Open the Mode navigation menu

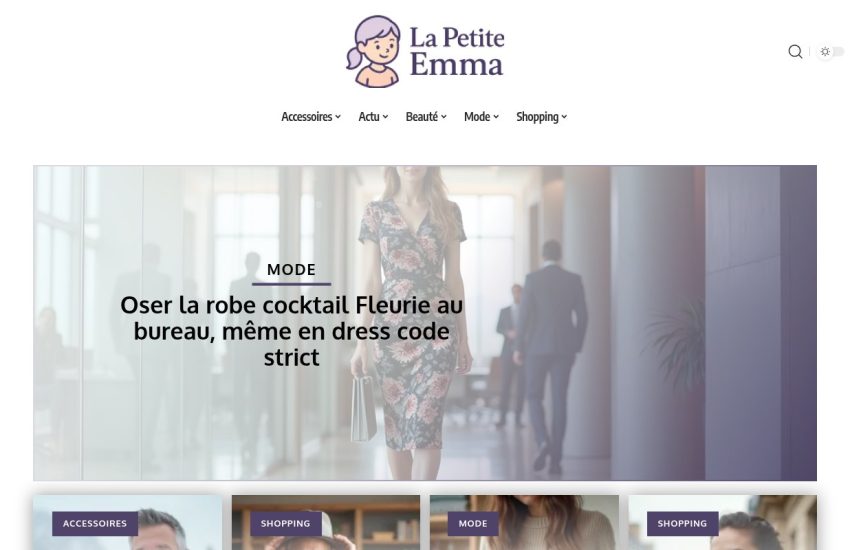pyautogui.click(x=477, y=117)
